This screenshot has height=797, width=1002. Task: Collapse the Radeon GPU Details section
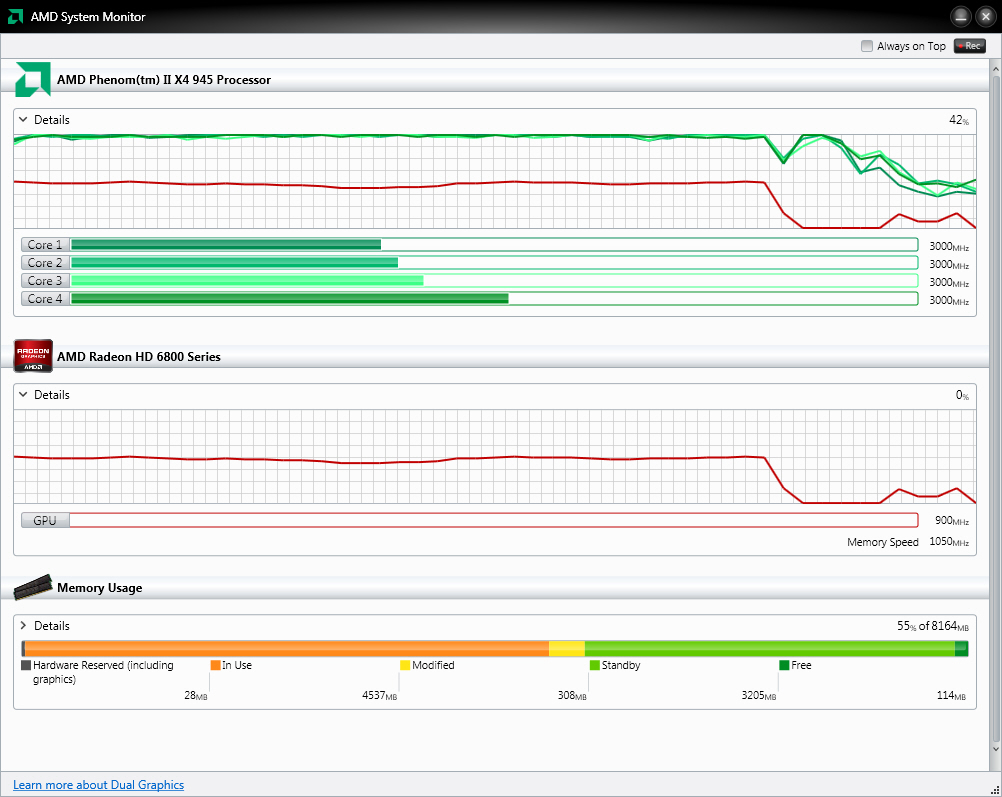click(23, 394)
